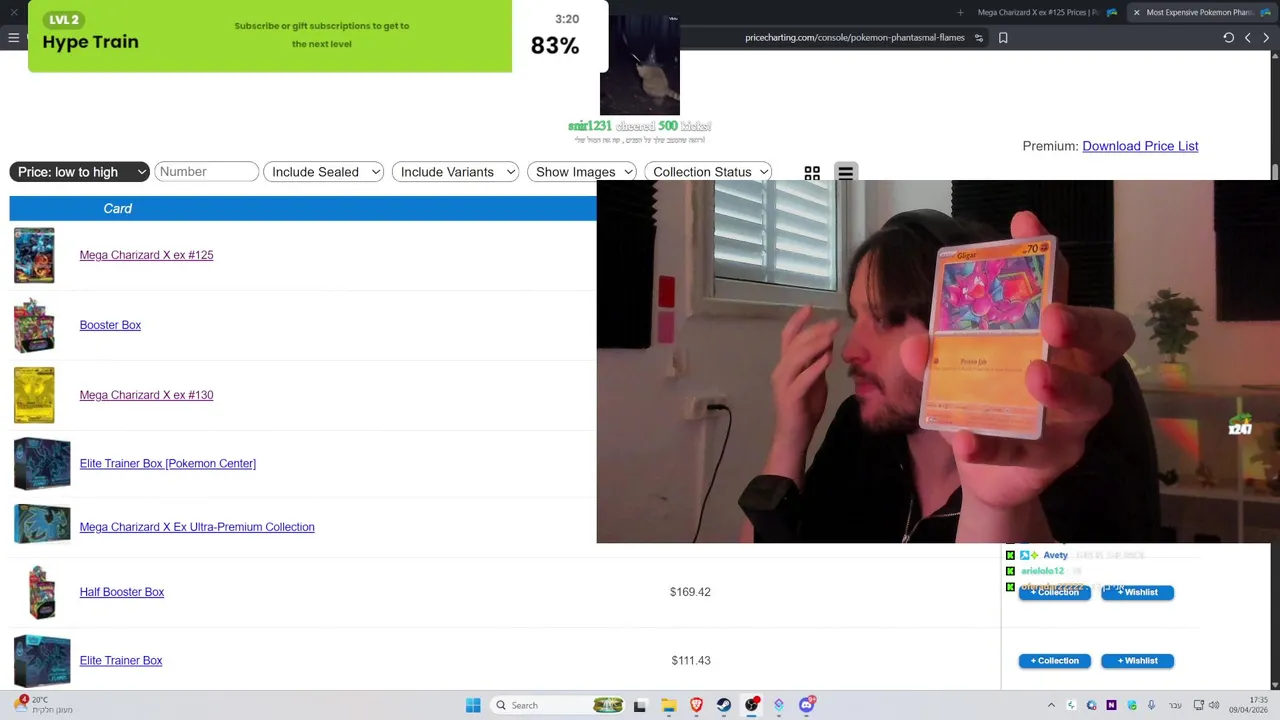Open the Windows Start menu
This screenshot has height=720, width=1280.
pos(473,705)
